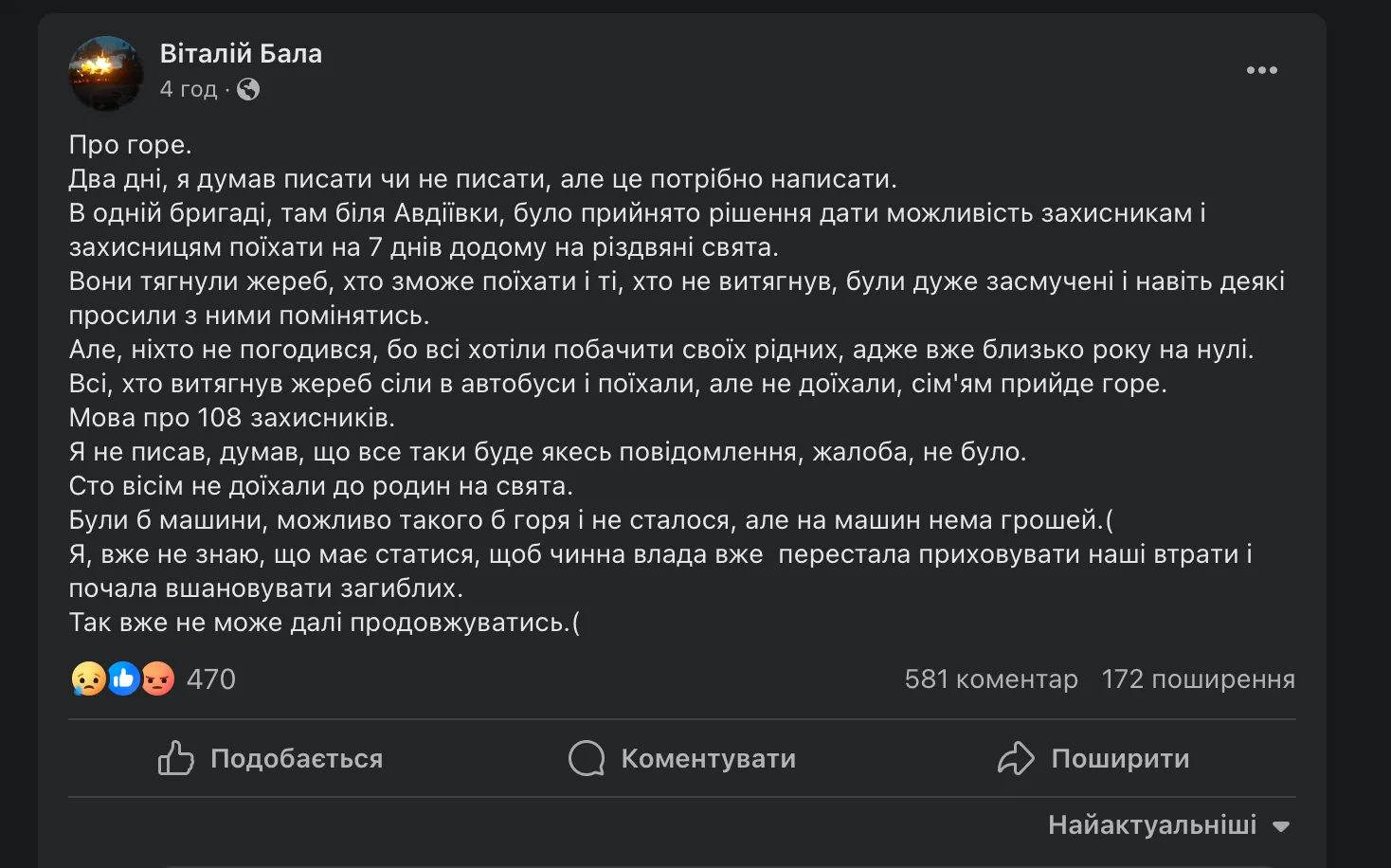Show the 172 поширення shares list

(x=1198, y=679)
